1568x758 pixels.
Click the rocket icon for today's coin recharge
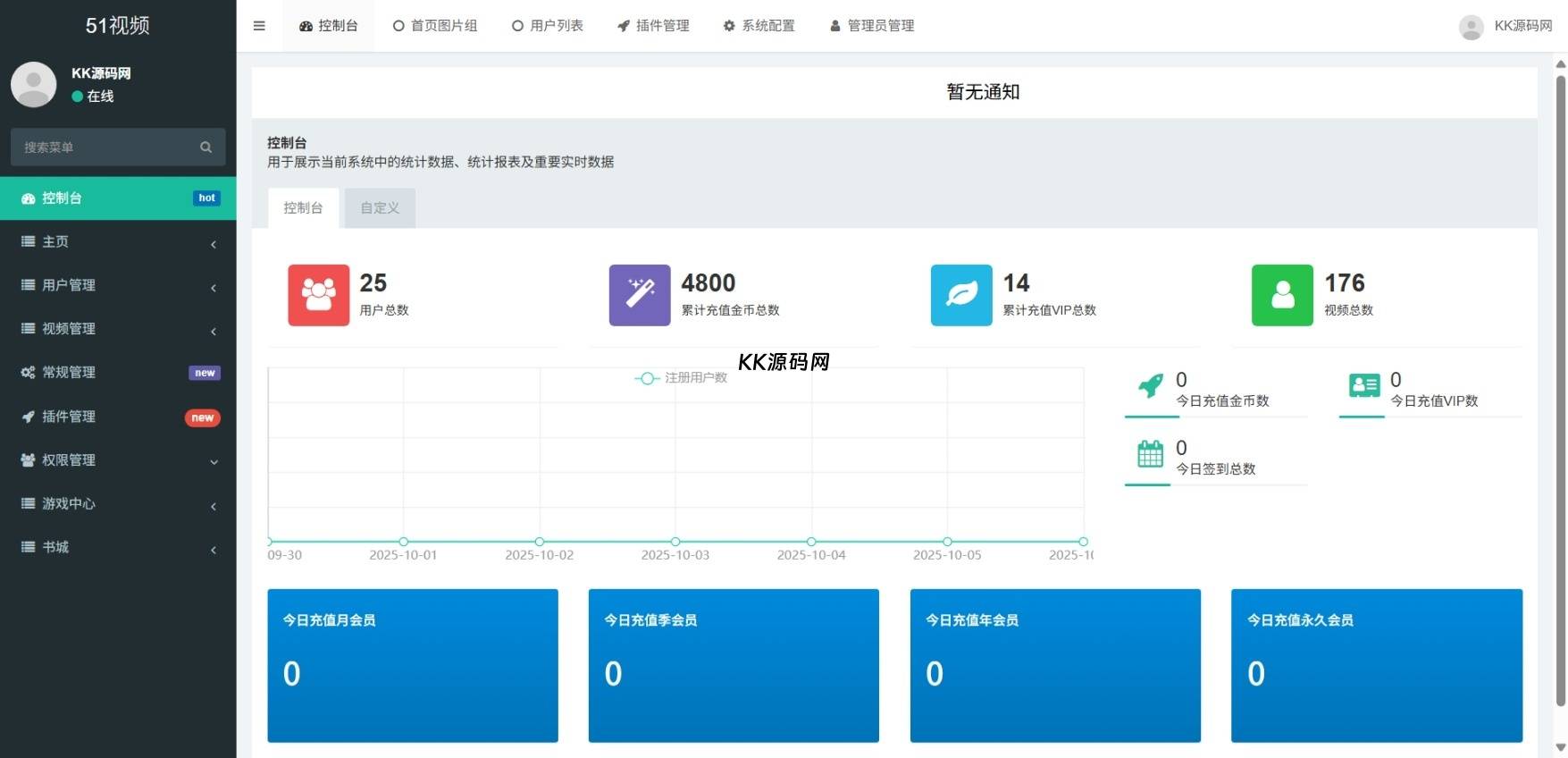click(1151, 386)
